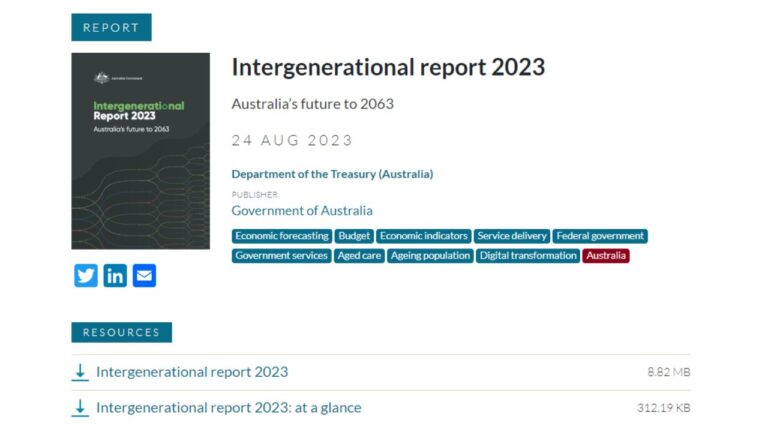Share the report on LinkedIn
This screenshot has width=768, height=432.
(x=115, y=276)
